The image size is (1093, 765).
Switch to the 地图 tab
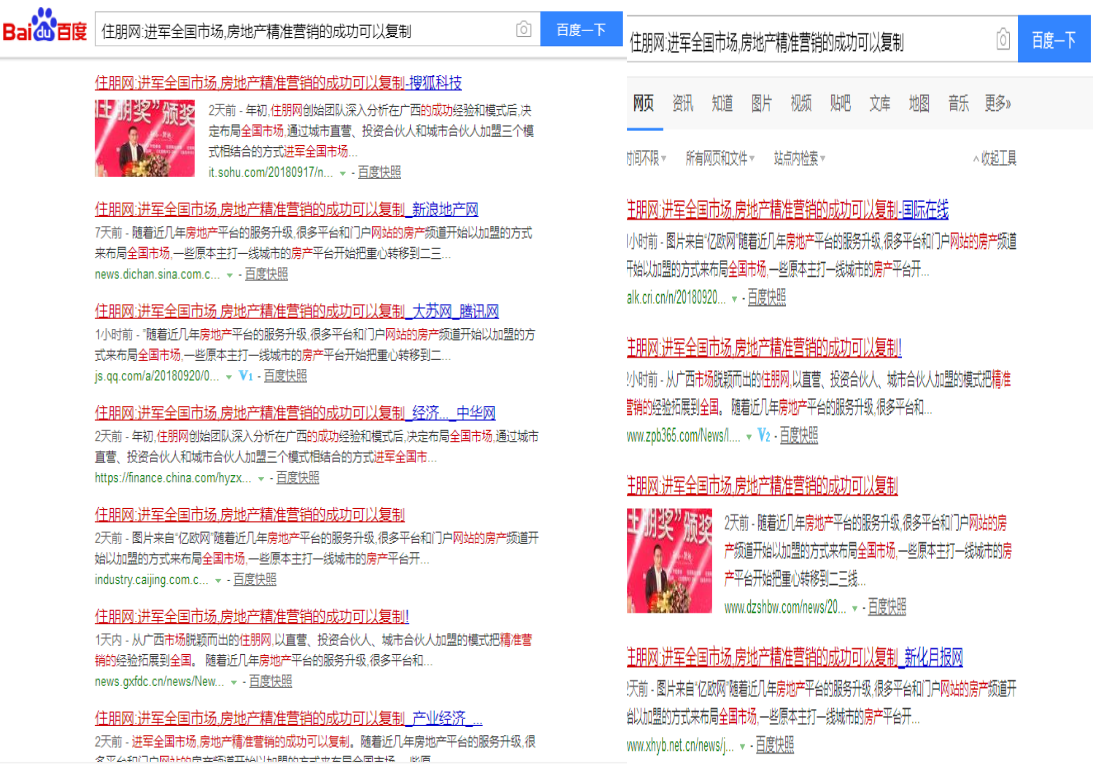(919, 103)
